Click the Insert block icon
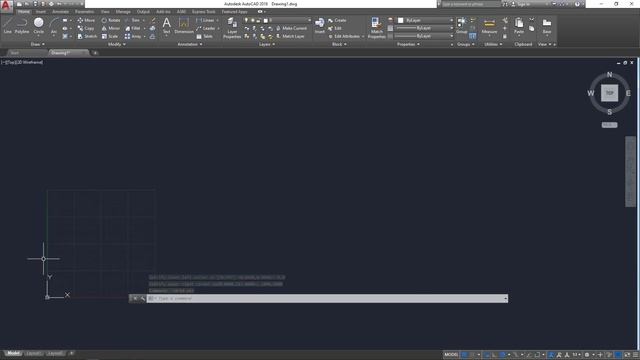This screenshot has width=640, height=360. pyautogui.click(x=320, y=25)
